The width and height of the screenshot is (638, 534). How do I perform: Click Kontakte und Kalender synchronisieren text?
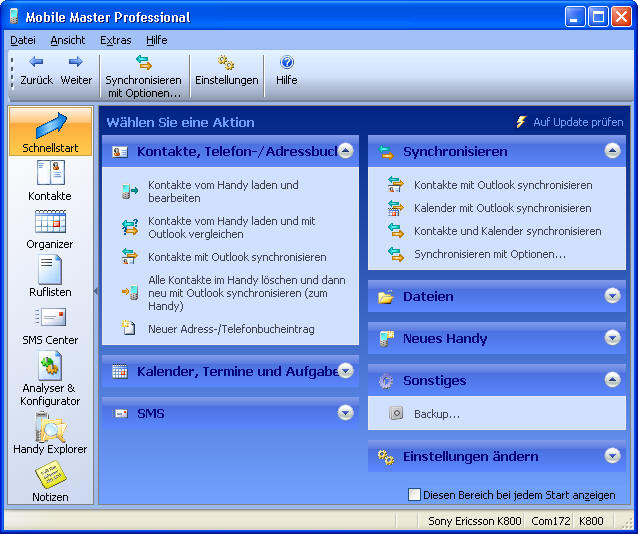pos(507,231)
